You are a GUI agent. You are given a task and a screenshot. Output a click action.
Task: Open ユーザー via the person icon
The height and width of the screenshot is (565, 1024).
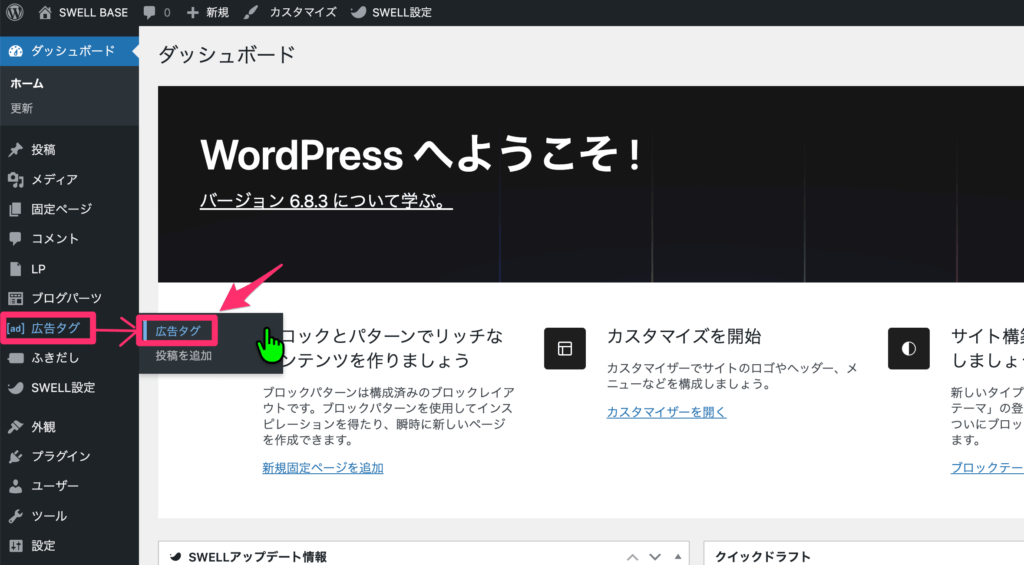coord(15,487)
